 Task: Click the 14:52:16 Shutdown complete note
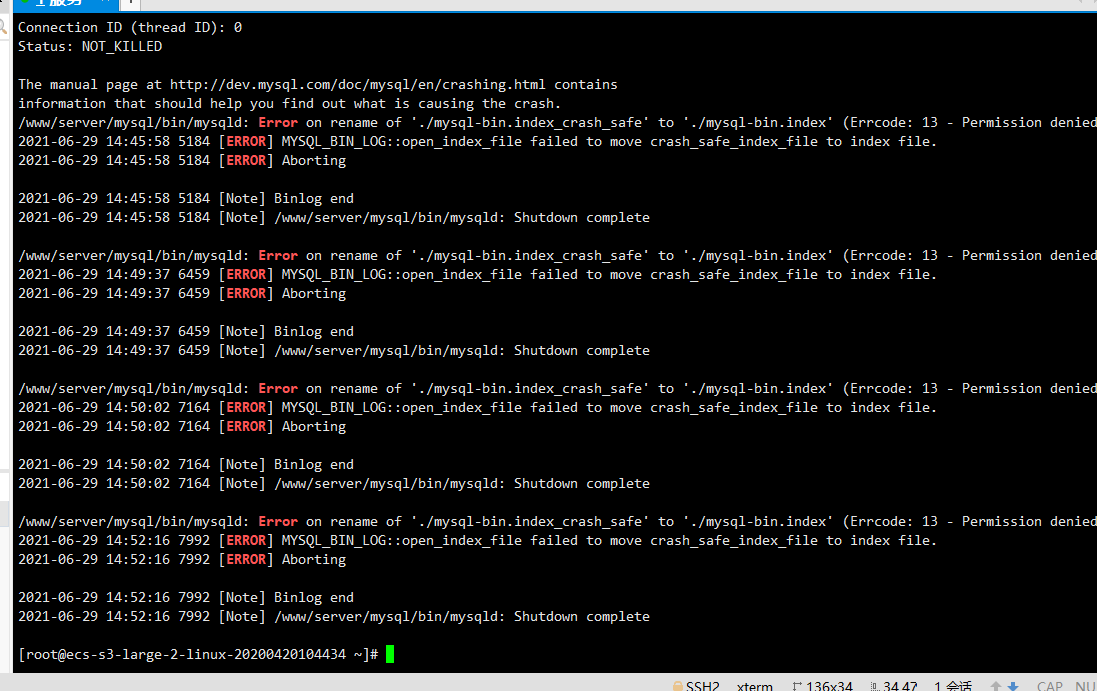tap(334, 615)
